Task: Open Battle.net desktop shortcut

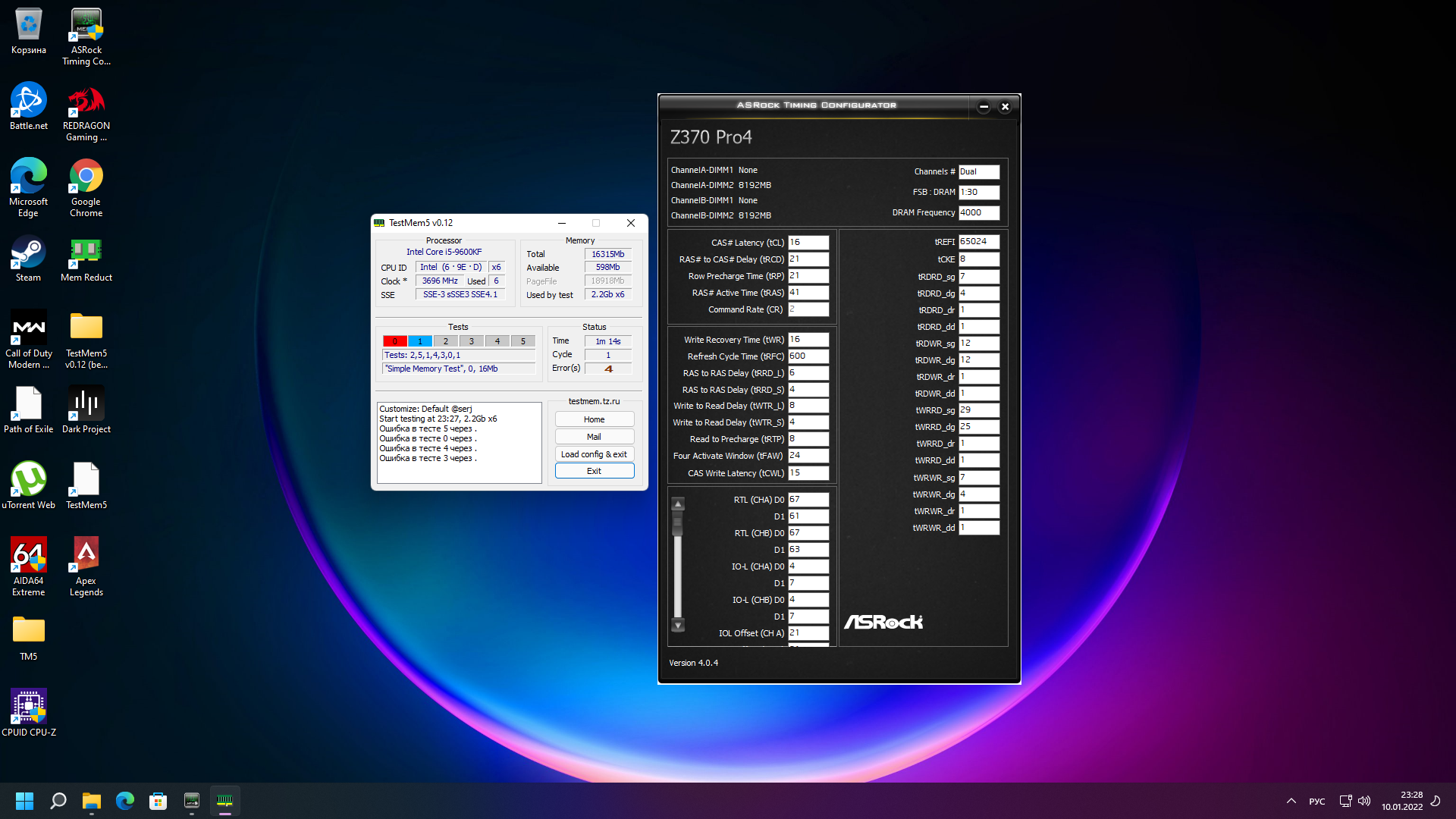Action: pos(29,101)
